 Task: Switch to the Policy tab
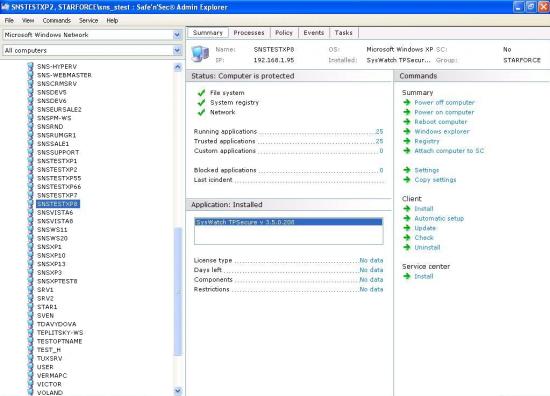click(x=284, y=33)
